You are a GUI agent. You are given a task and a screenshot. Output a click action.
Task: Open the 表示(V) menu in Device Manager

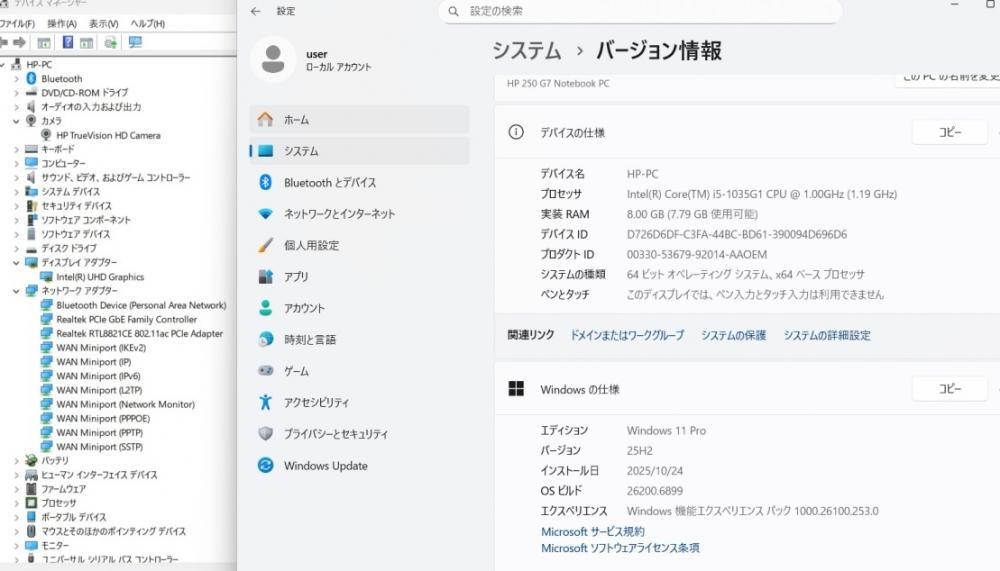(x=103, y=24)
